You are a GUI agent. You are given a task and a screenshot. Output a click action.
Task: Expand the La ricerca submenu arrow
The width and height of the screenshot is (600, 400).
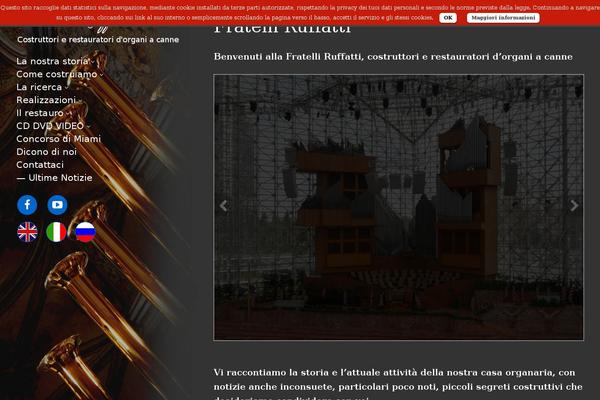67,88
